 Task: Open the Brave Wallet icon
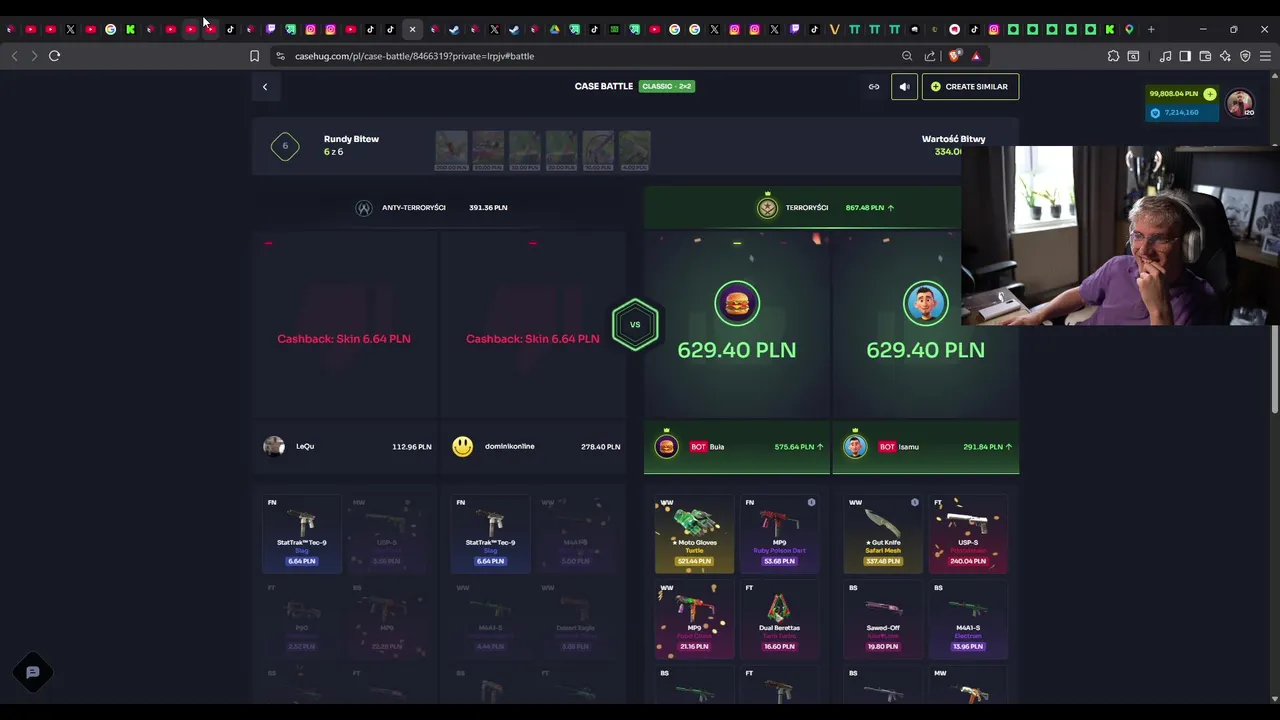pyautogui.click(x=1205, y=56)
